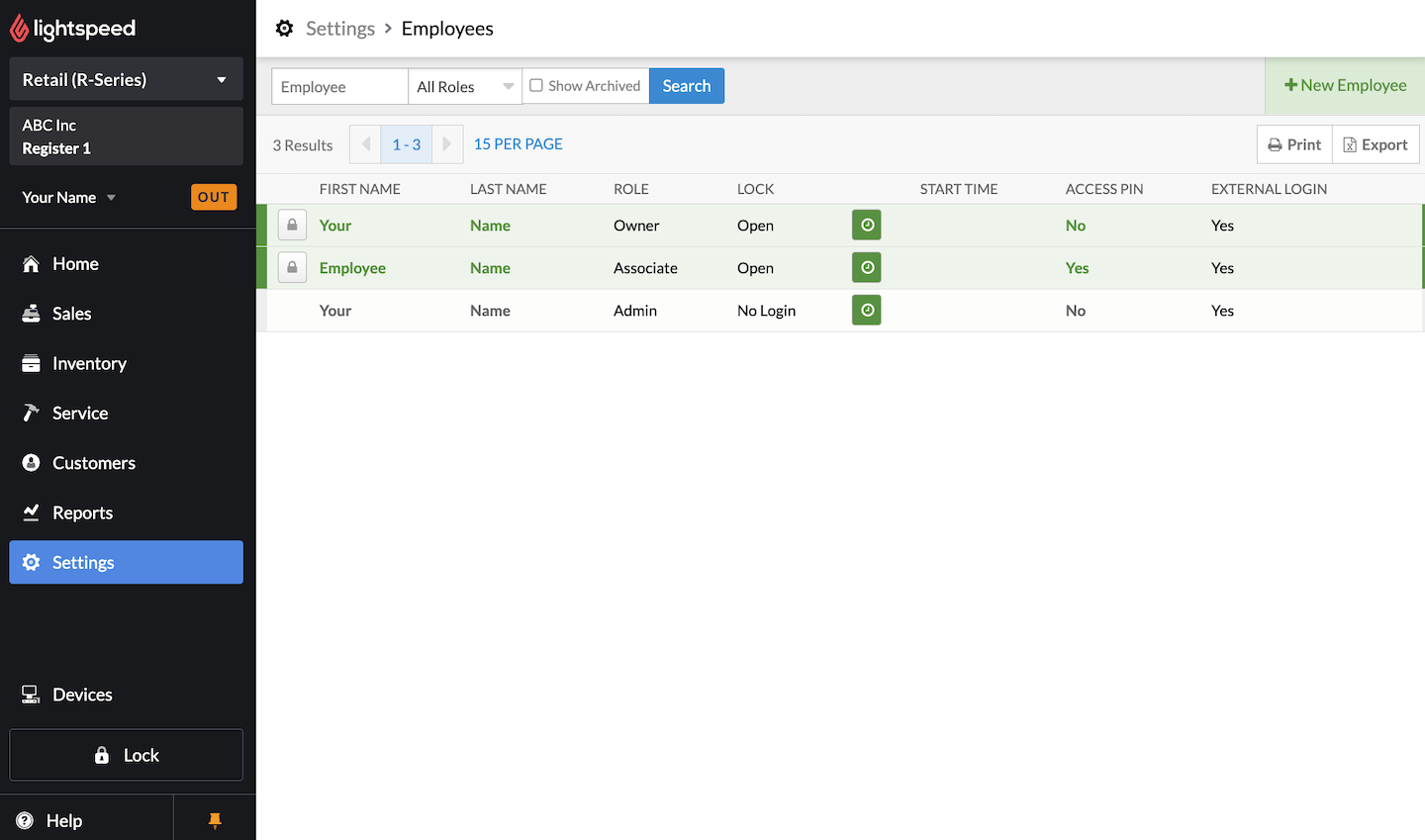Viewport: 1425px width, 840px height.
Task: Click the OUT badge next to Your Name
Action: [214, 197]
